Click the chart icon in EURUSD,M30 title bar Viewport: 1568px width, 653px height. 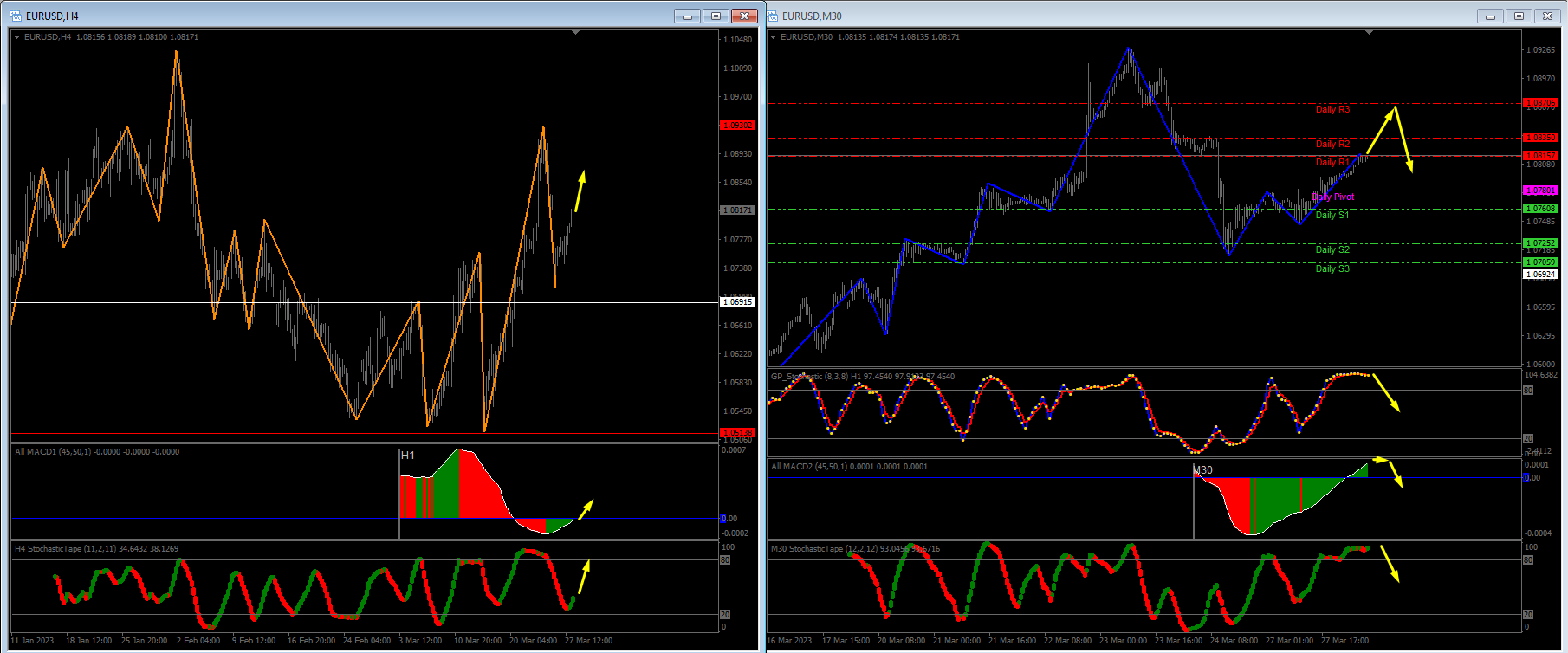coord(772,16)
